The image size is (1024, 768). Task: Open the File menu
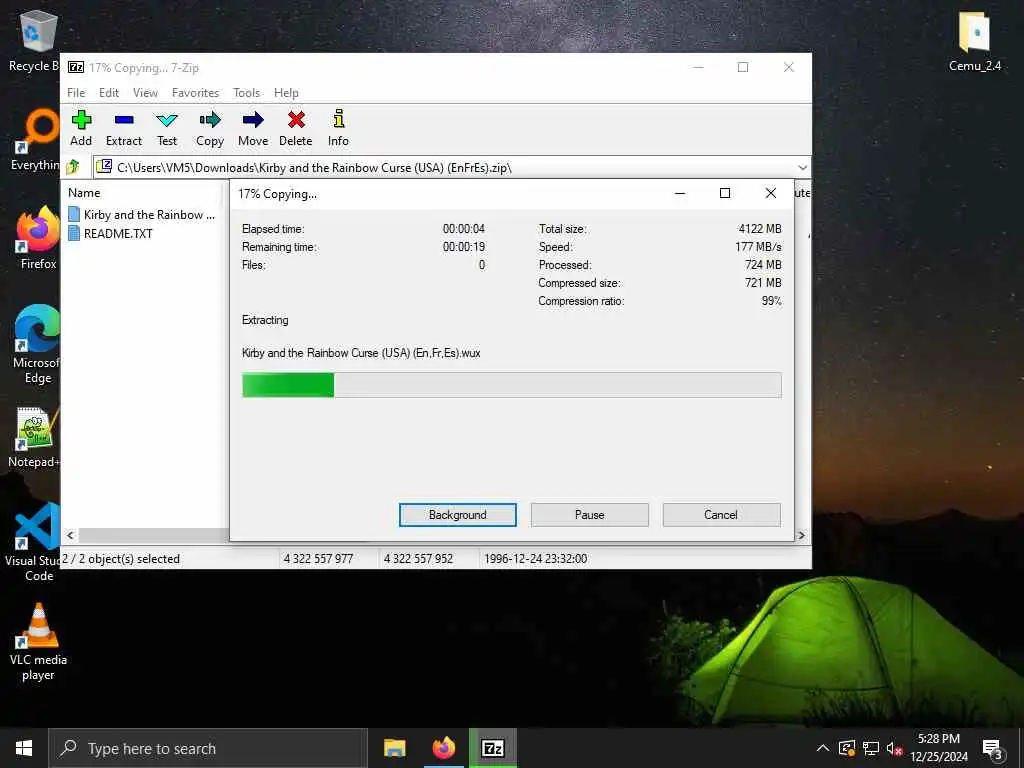coord(76,93)
